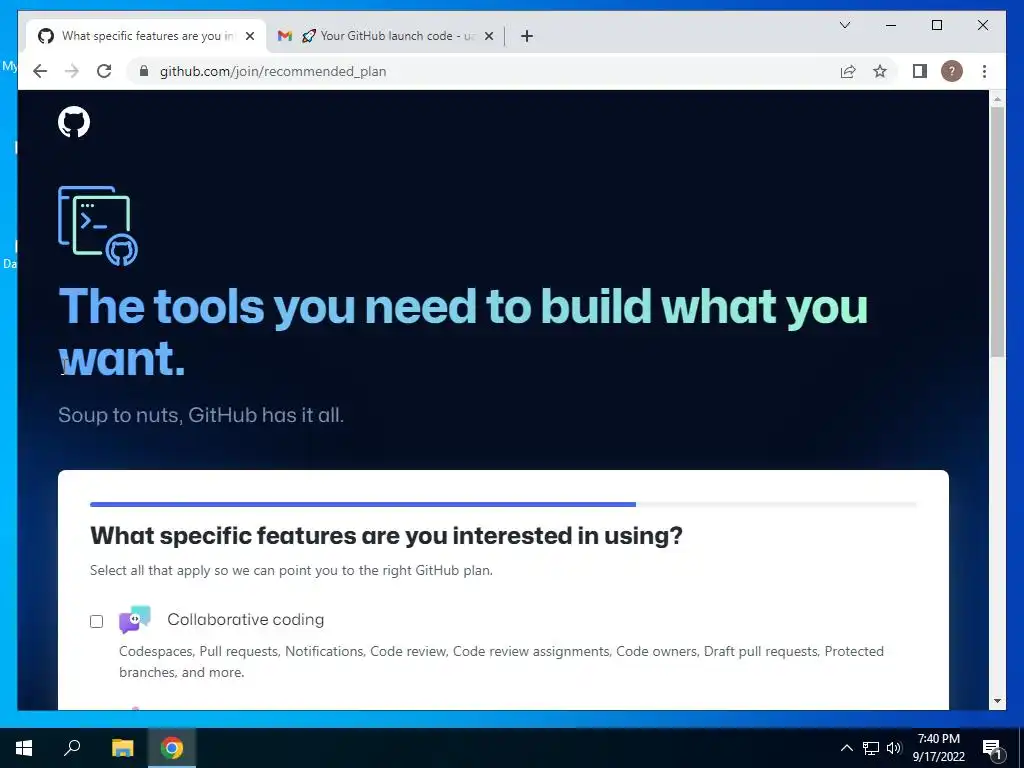Viewport: 1024px width, 768px height.
Task: Open network status tray icon
Action: 871,748
